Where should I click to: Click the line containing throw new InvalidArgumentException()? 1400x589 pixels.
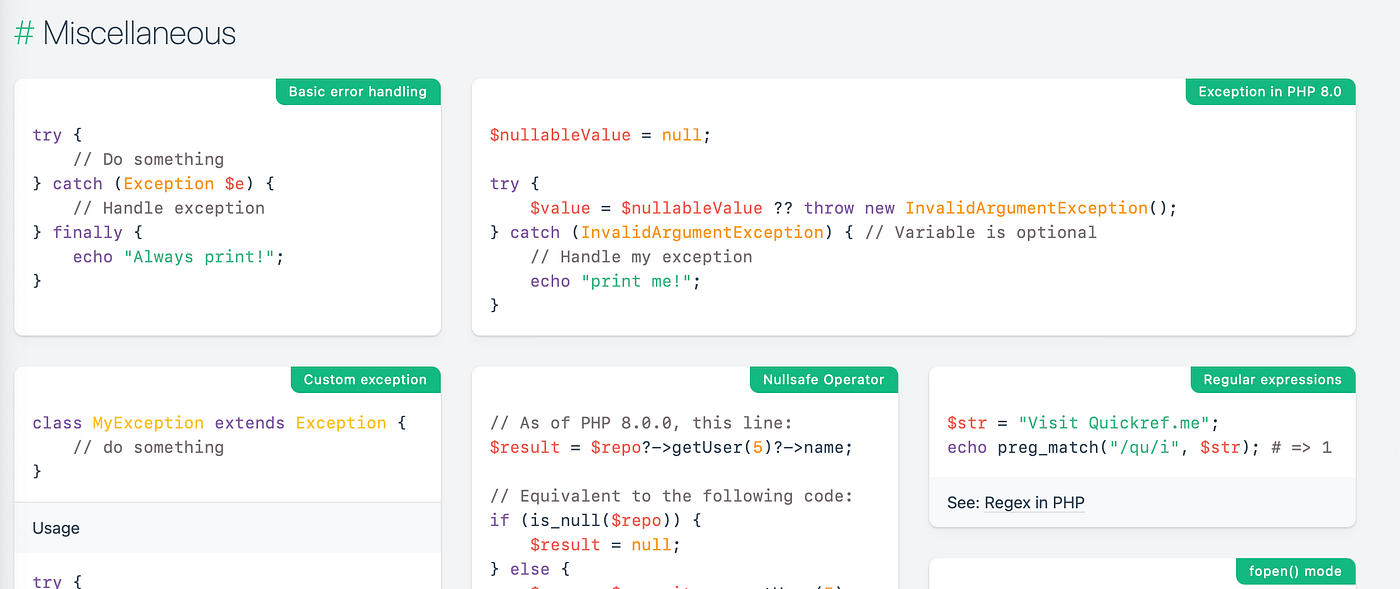[854, 208]
